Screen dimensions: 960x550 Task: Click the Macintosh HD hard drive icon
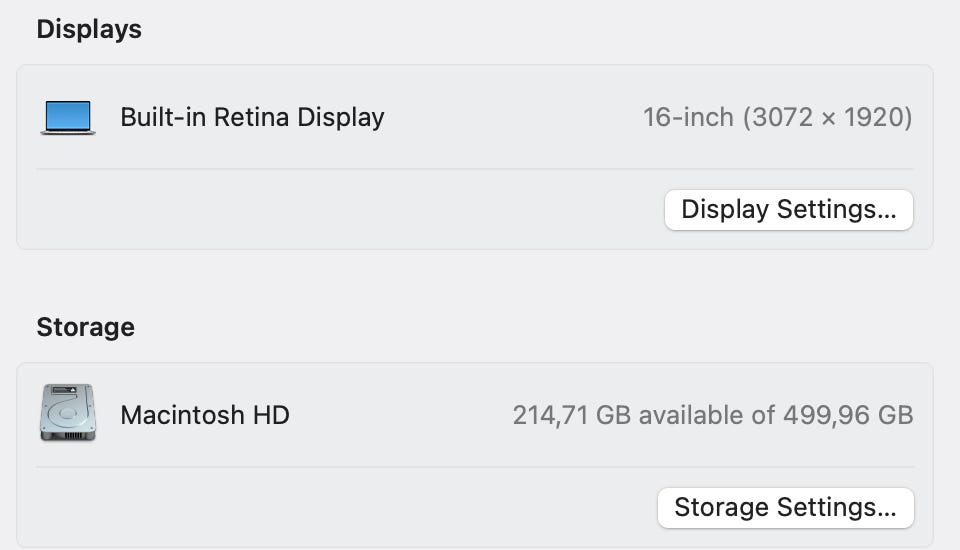tap(68, 413)
